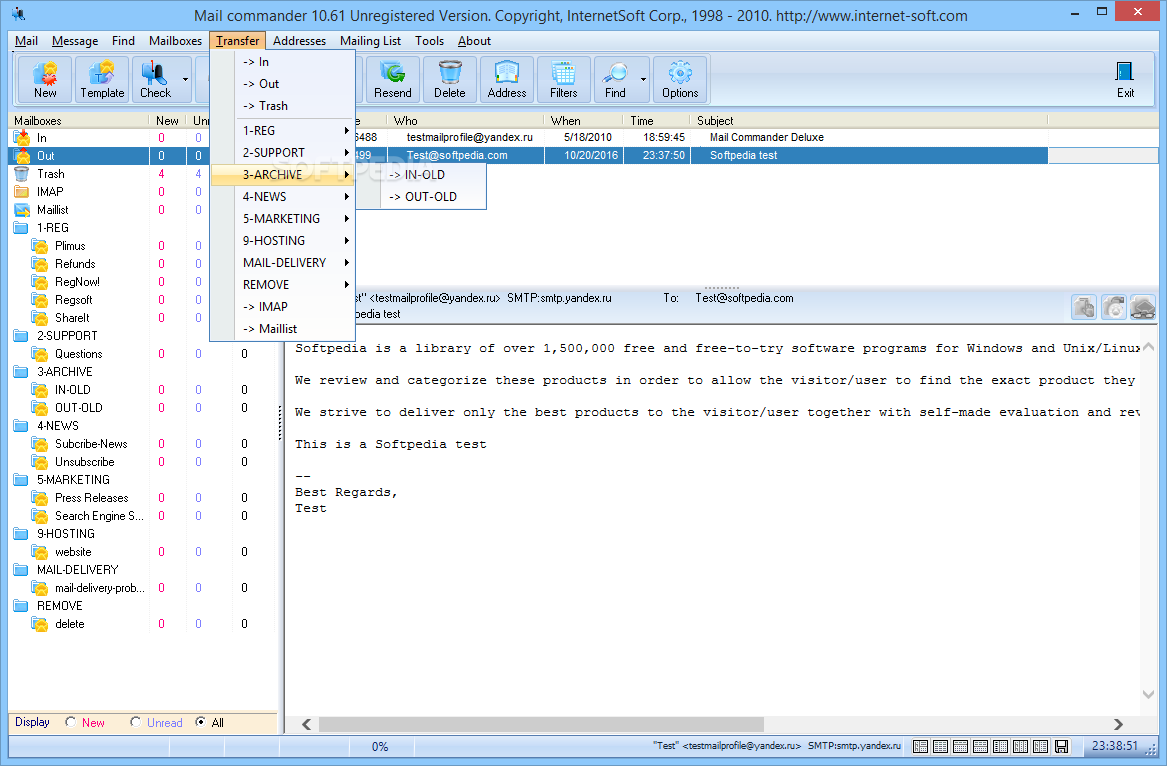Select the sixth layout icon in status bar

[1021, 746]
